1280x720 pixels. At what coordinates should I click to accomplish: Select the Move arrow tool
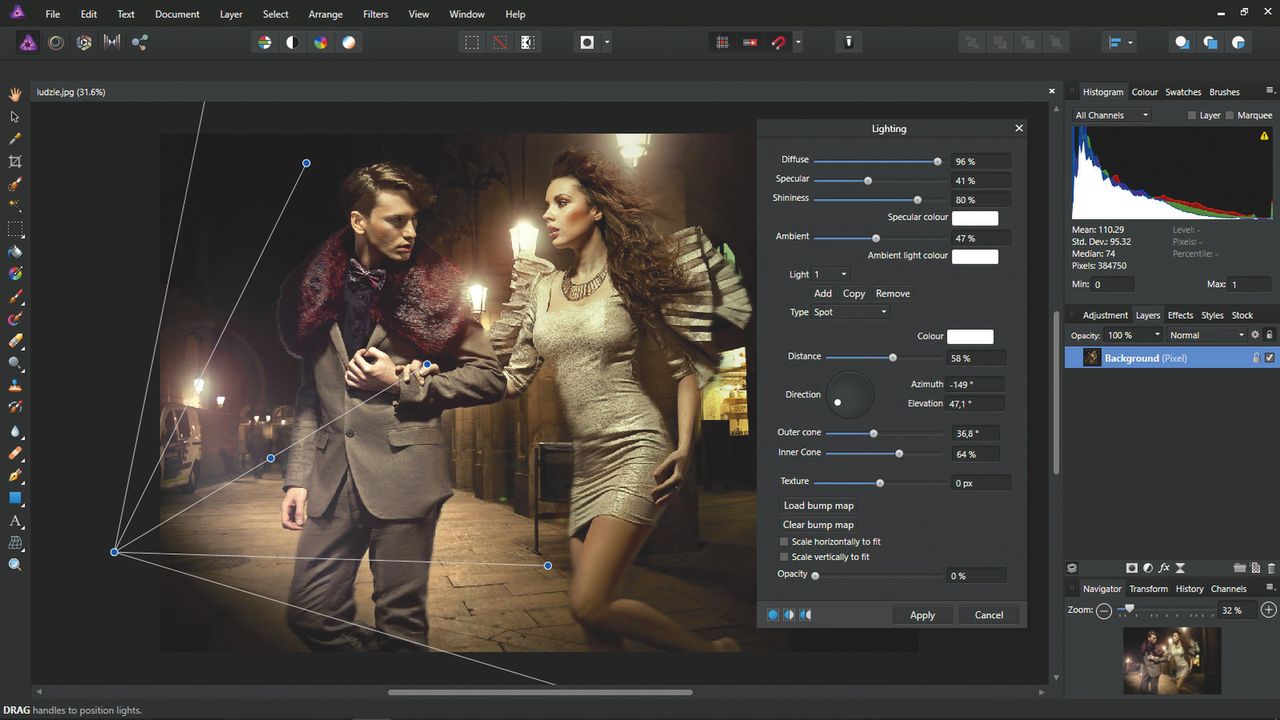click(15, 117)
